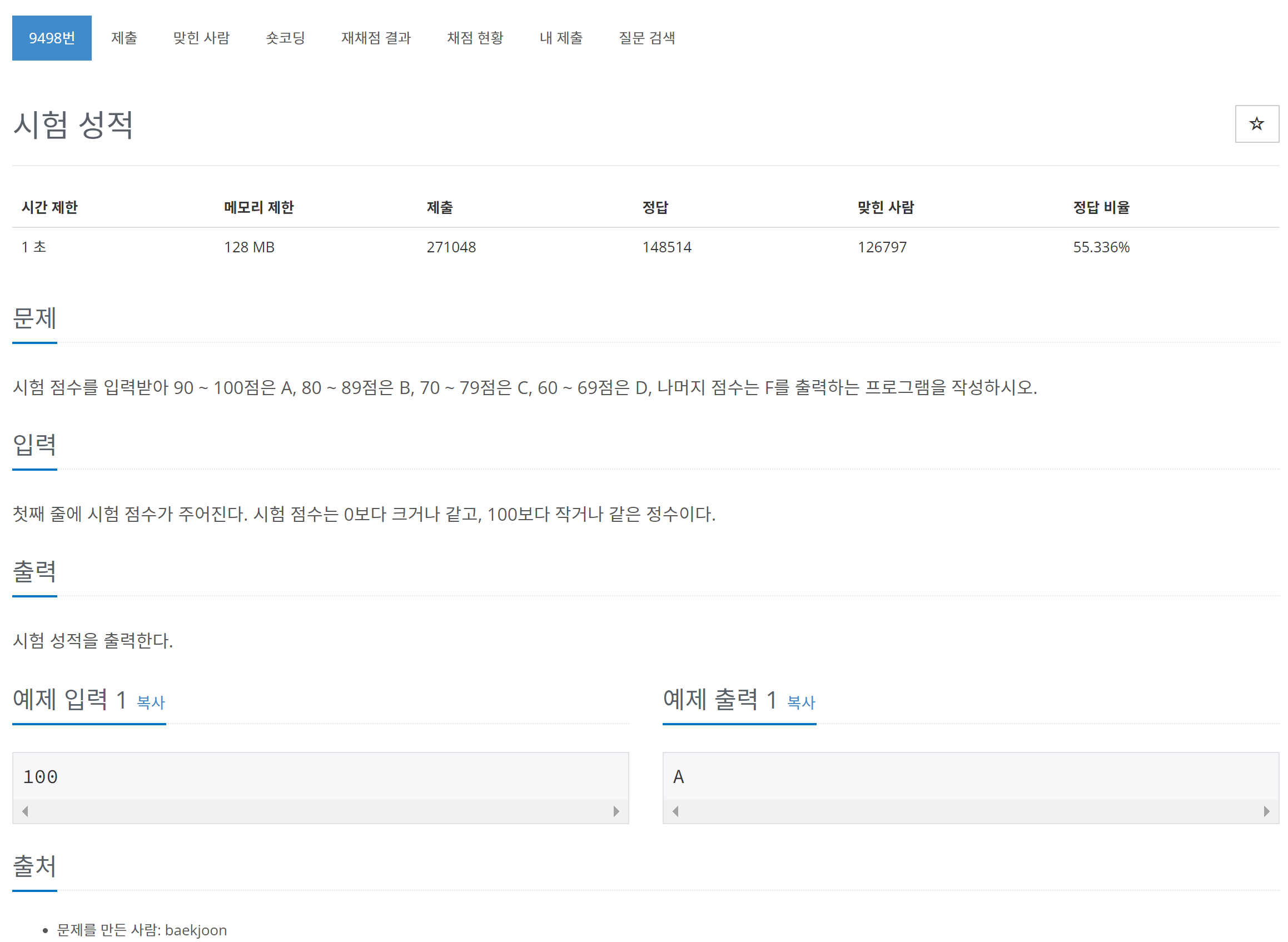Click the example output scrollbar track
The height and width of the screenshot is (942, 1288).
coord(969,811)
